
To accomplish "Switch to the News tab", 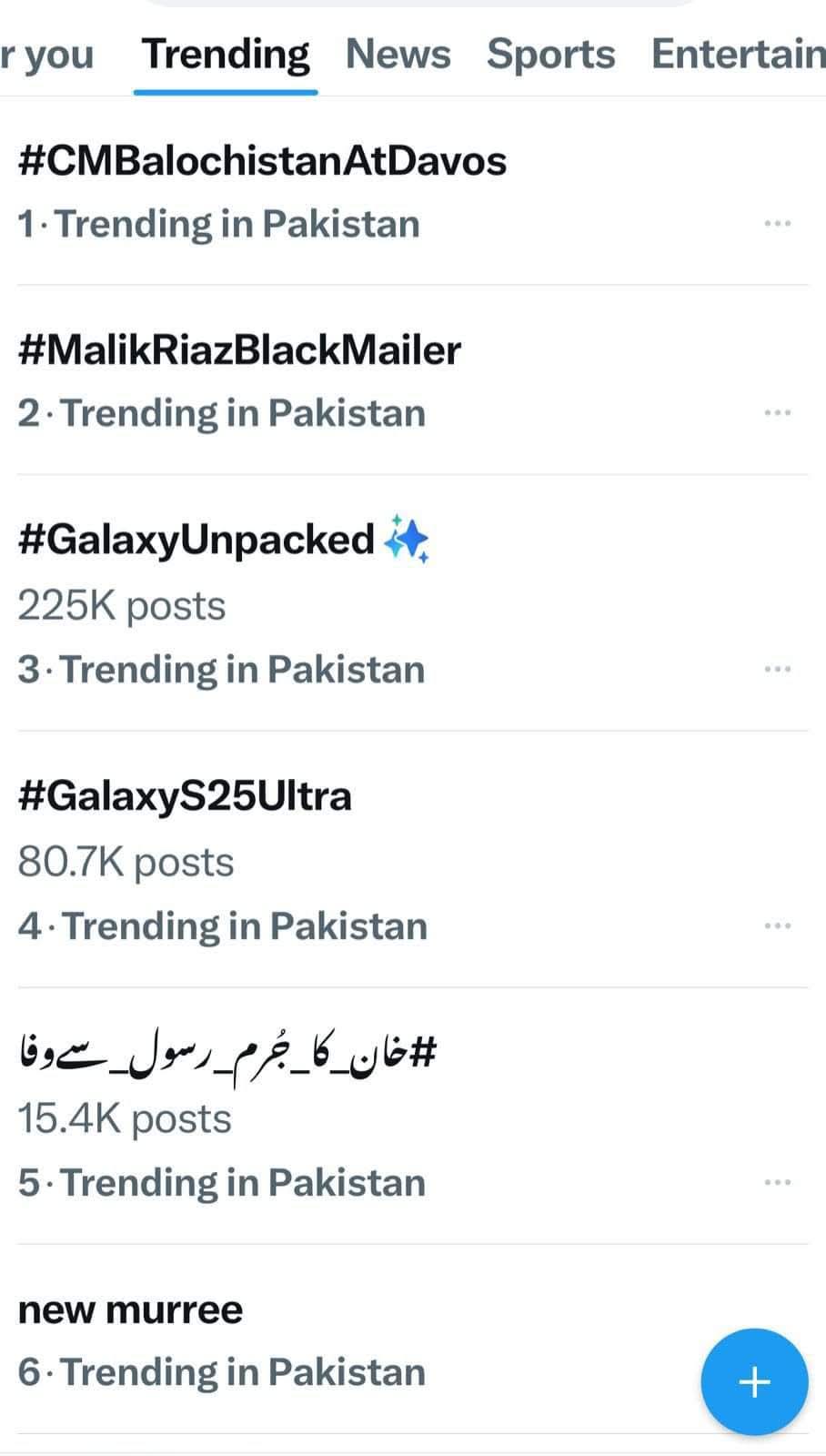I will click(398, 55).
